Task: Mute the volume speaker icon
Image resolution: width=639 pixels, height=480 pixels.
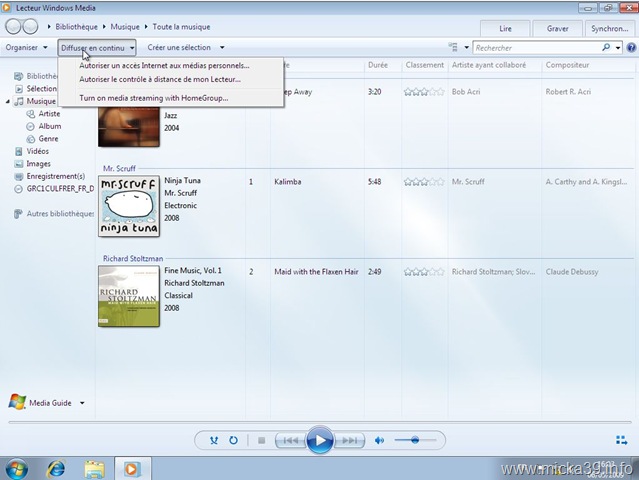Action: click(x=379, y=440)
